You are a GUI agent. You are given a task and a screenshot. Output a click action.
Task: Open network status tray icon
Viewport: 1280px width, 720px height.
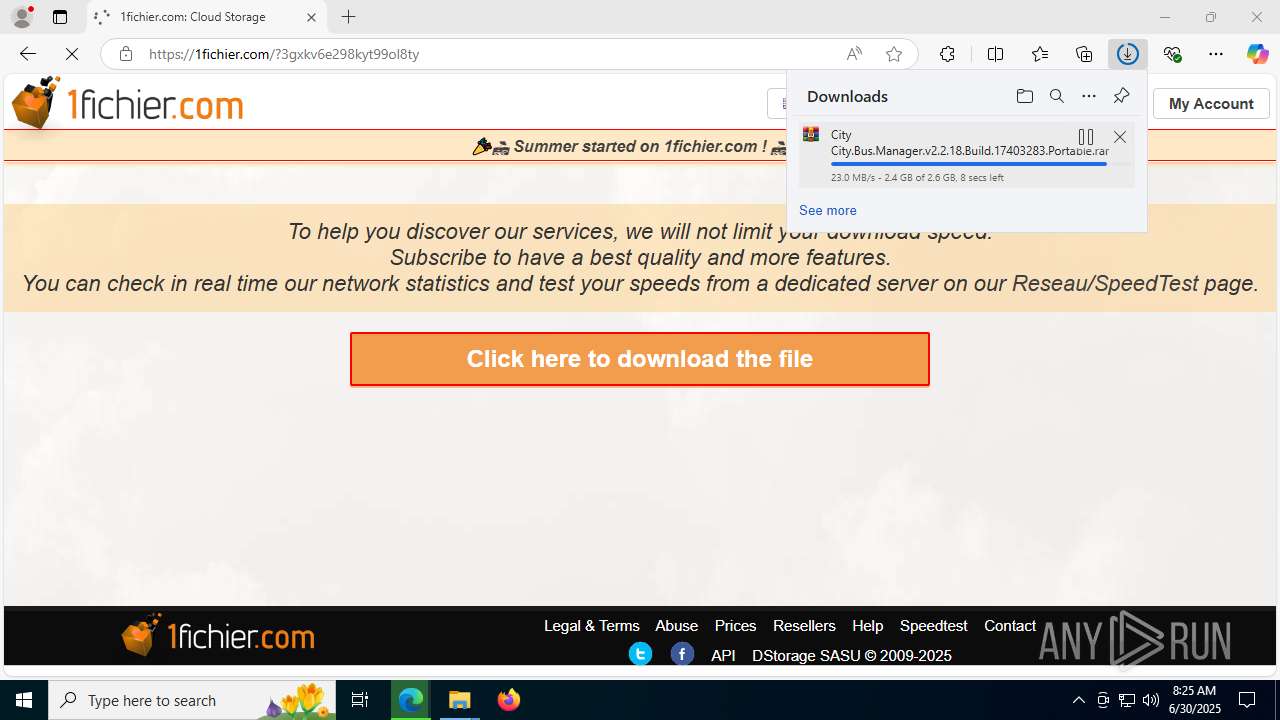pyautogui.click(x=1127, y=700)
